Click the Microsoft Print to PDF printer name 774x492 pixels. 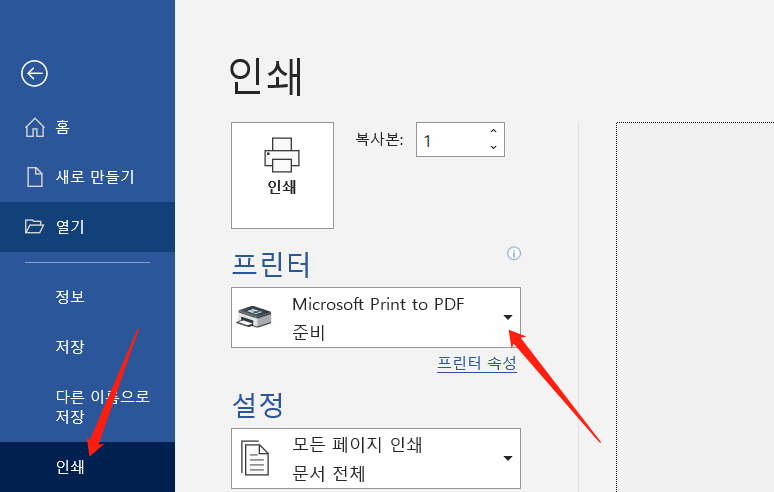[378, 304]
